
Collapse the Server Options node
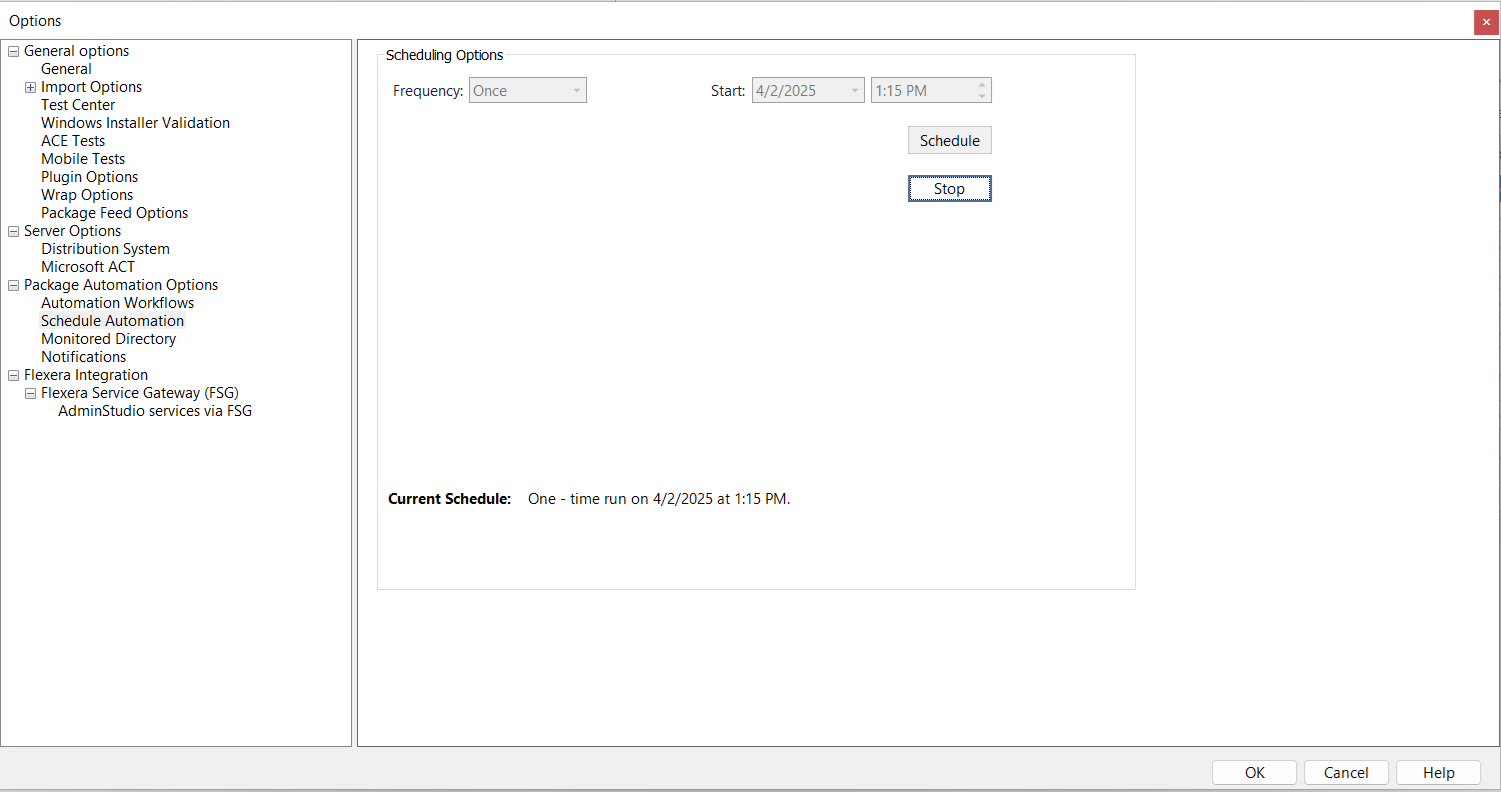coord(14,231)
